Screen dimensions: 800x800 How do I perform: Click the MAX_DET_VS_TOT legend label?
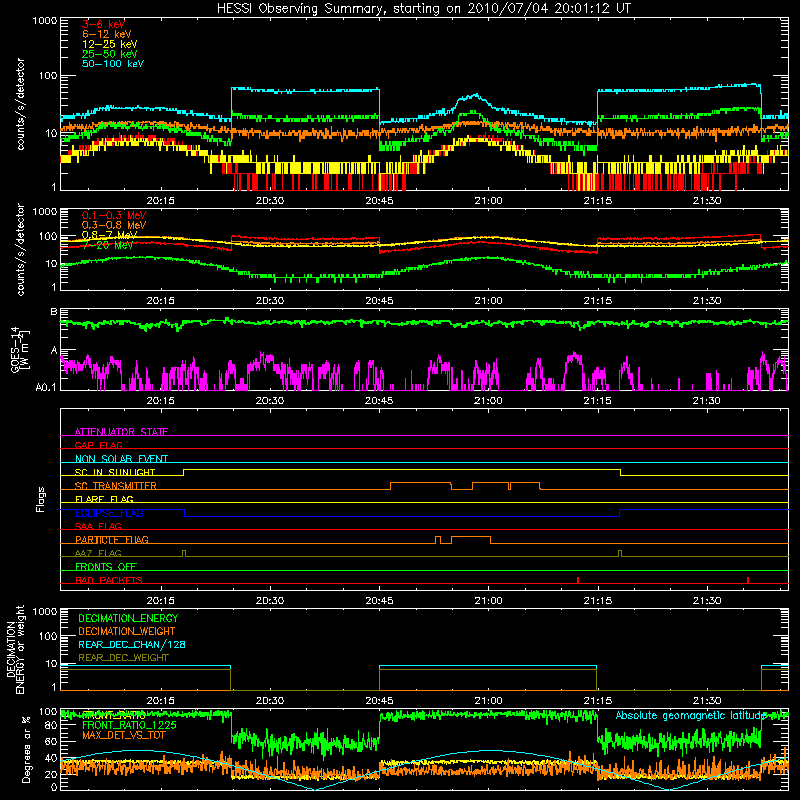coord(124,735)
